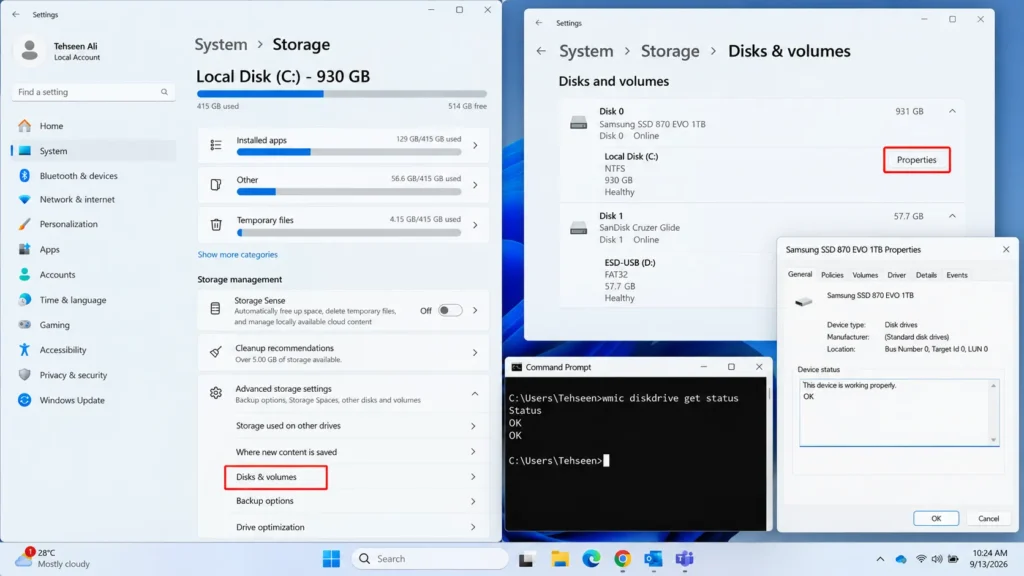Viewport: 1024px width, 576px height.
Task: Switch to Events tab in Properties dialog
Action: [957, 275]
